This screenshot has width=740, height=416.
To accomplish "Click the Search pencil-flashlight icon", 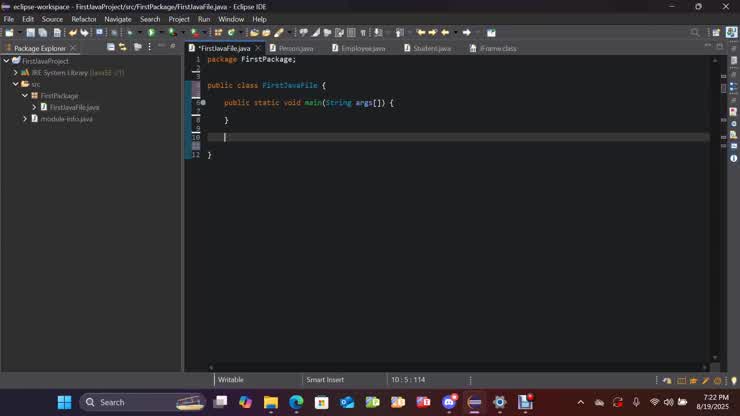I will tap(279, 33).
